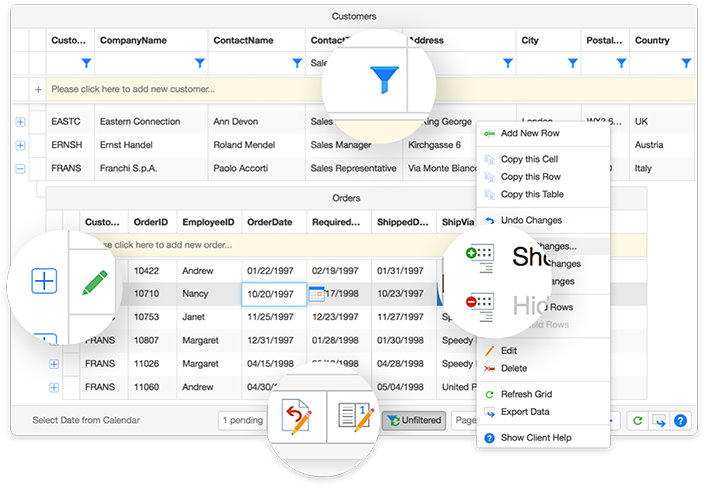Screen dimensions: 704x486
Task: Expand the ERNSH customer row
Action: click(20, 145)
